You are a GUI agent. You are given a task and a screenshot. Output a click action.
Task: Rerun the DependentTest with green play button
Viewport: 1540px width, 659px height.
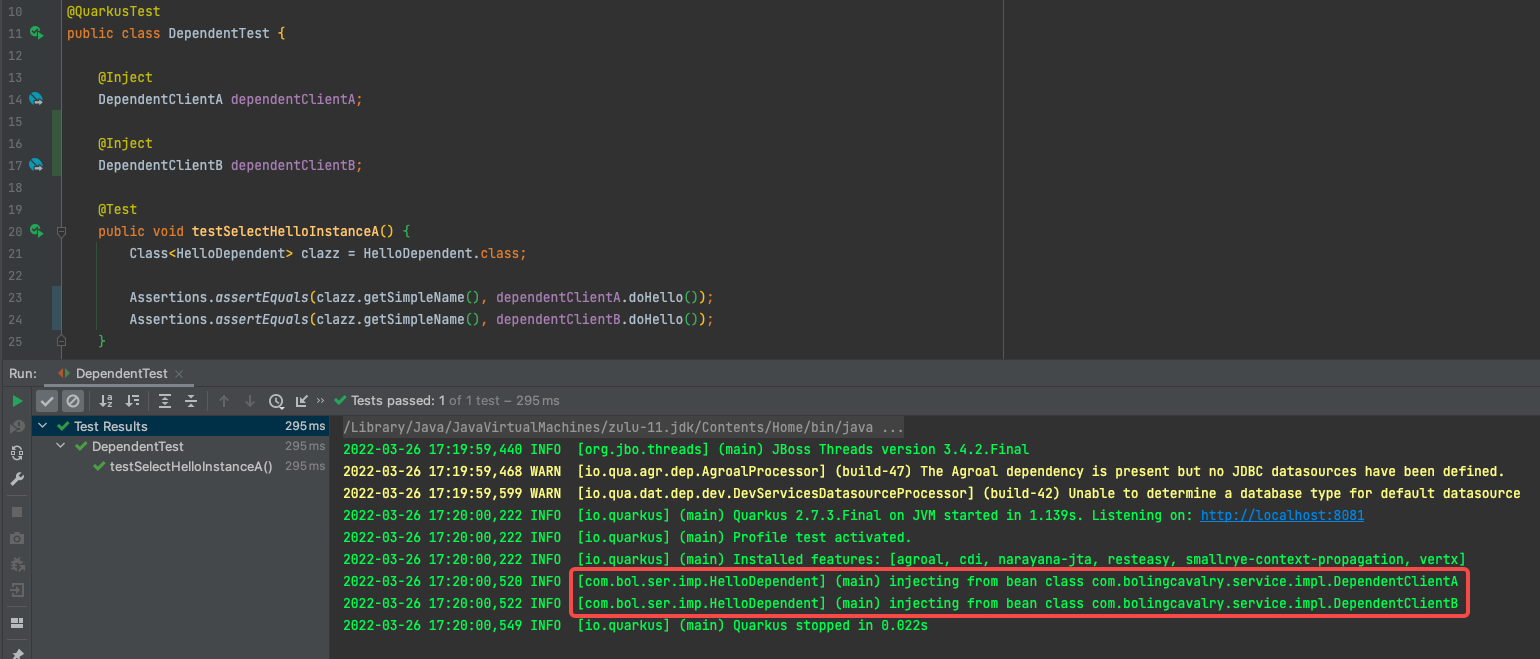[17, 401]
